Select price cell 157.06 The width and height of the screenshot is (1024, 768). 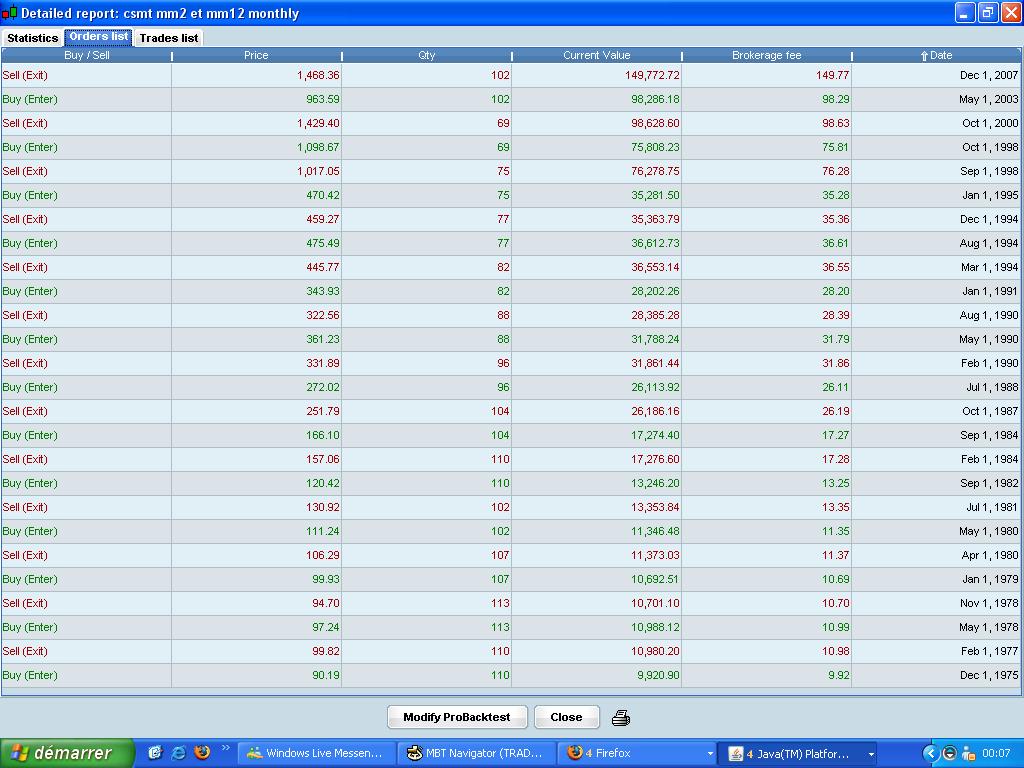pos(256,459)
